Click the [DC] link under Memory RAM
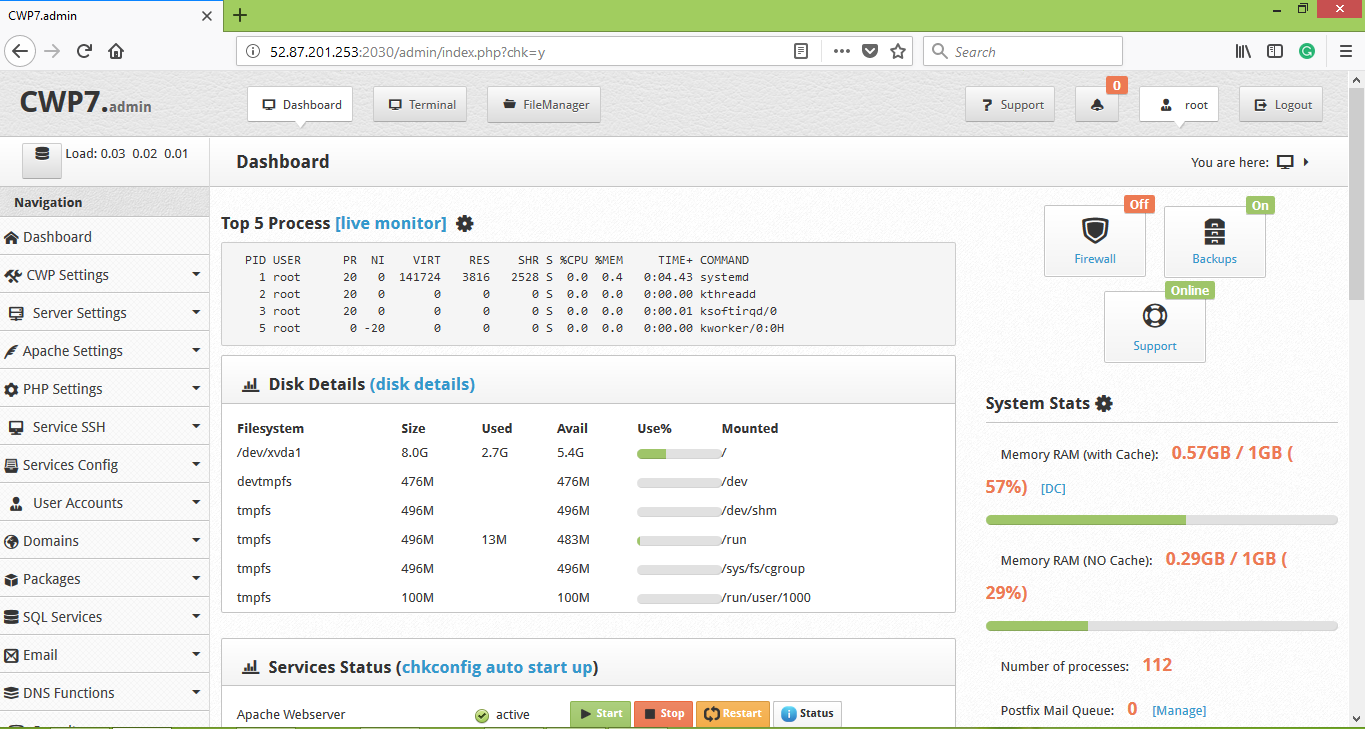The image size is (1365, 729). point(1053,489)
